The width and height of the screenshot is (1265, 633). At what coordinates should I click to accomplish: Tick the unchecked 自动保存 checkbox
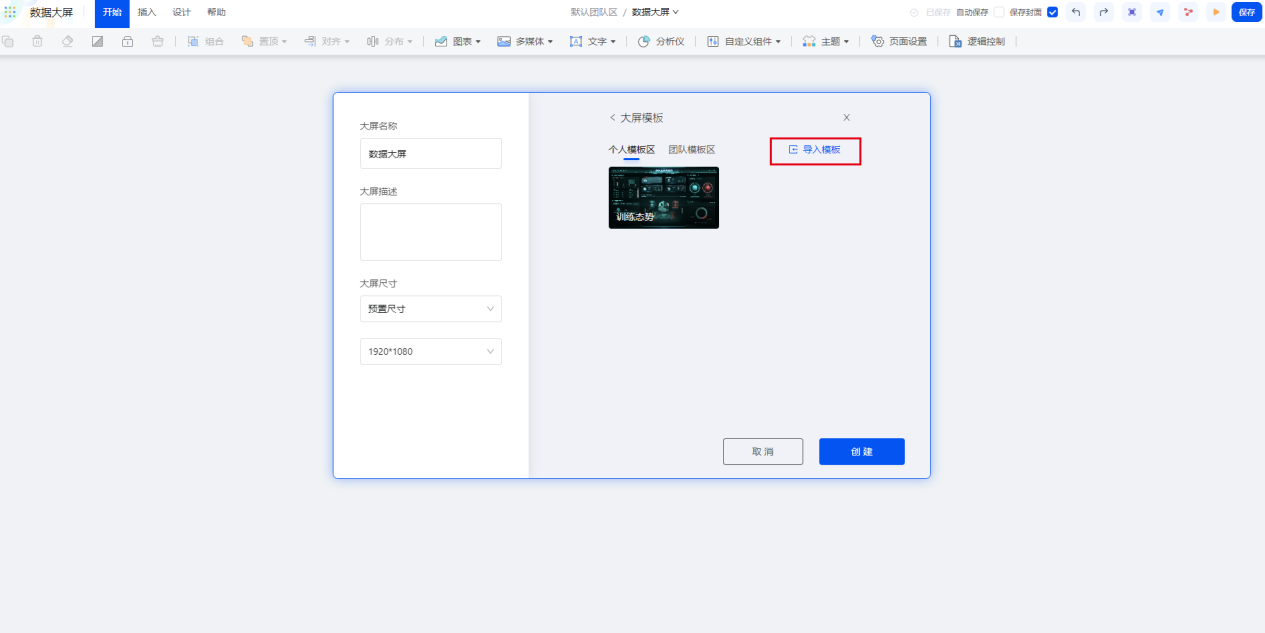998,12
